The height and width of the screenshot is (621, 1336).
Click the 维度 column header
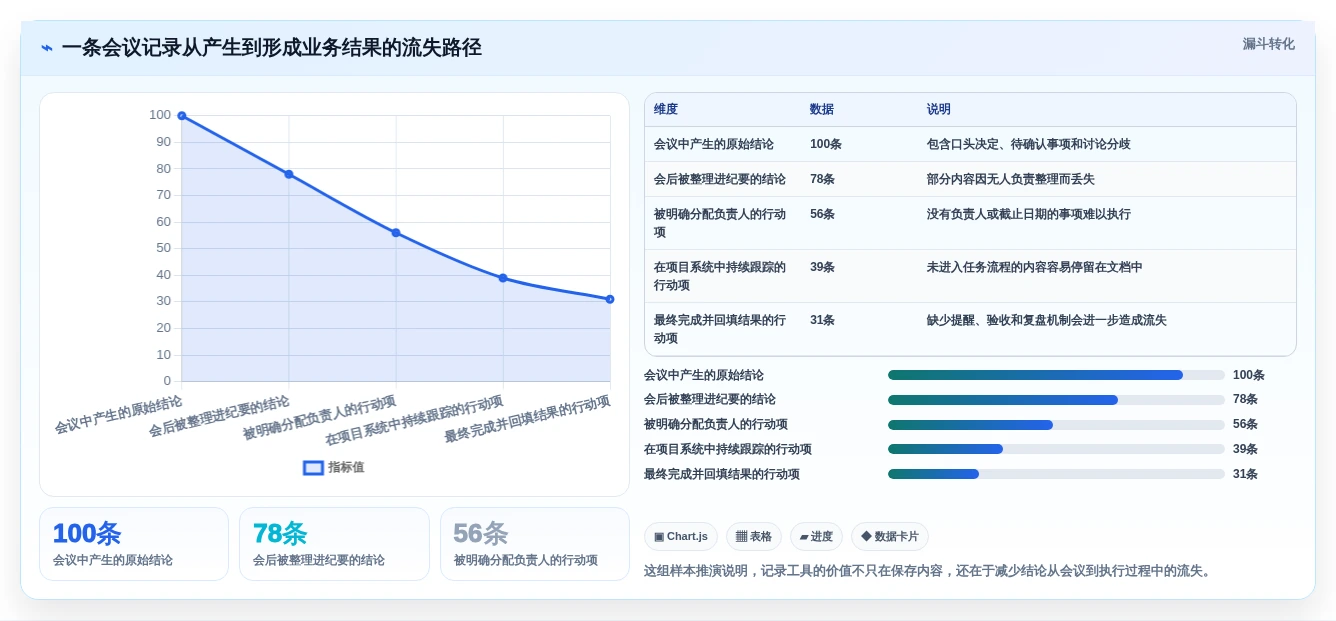[x=666, y=109]
